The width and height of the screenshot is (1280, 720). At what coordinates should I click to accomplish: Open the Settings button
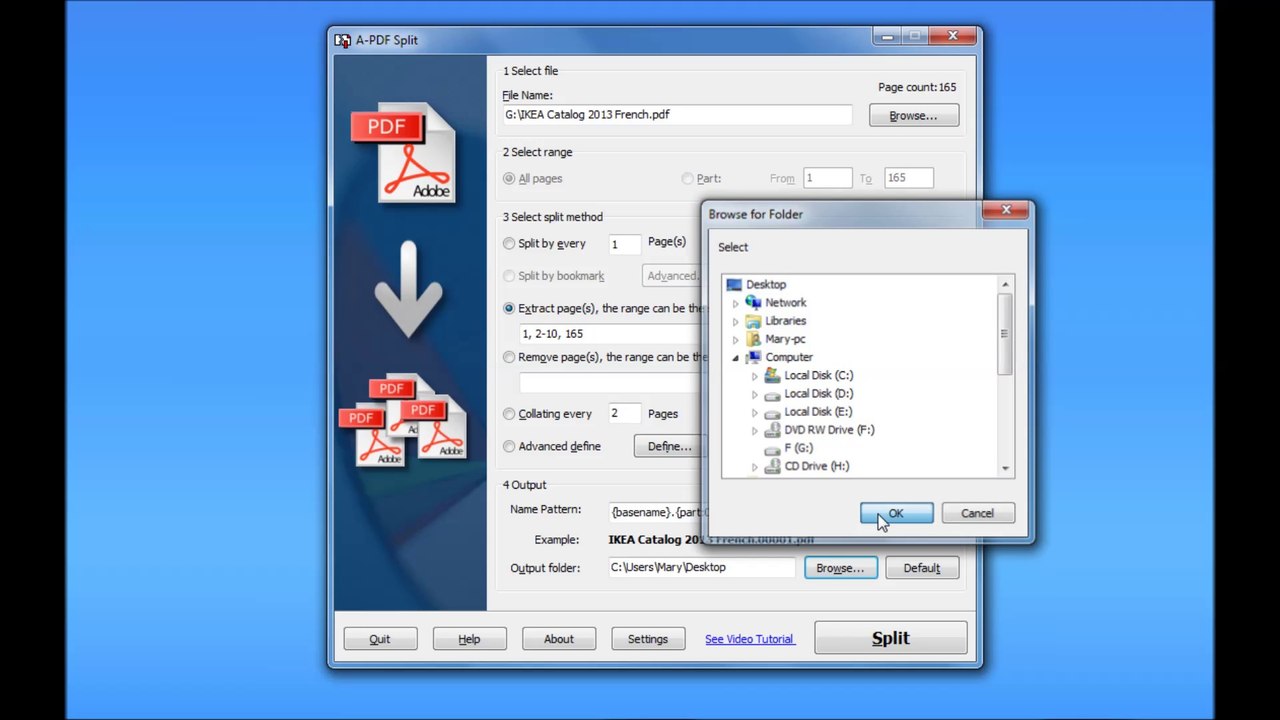[x=648, y=639]
